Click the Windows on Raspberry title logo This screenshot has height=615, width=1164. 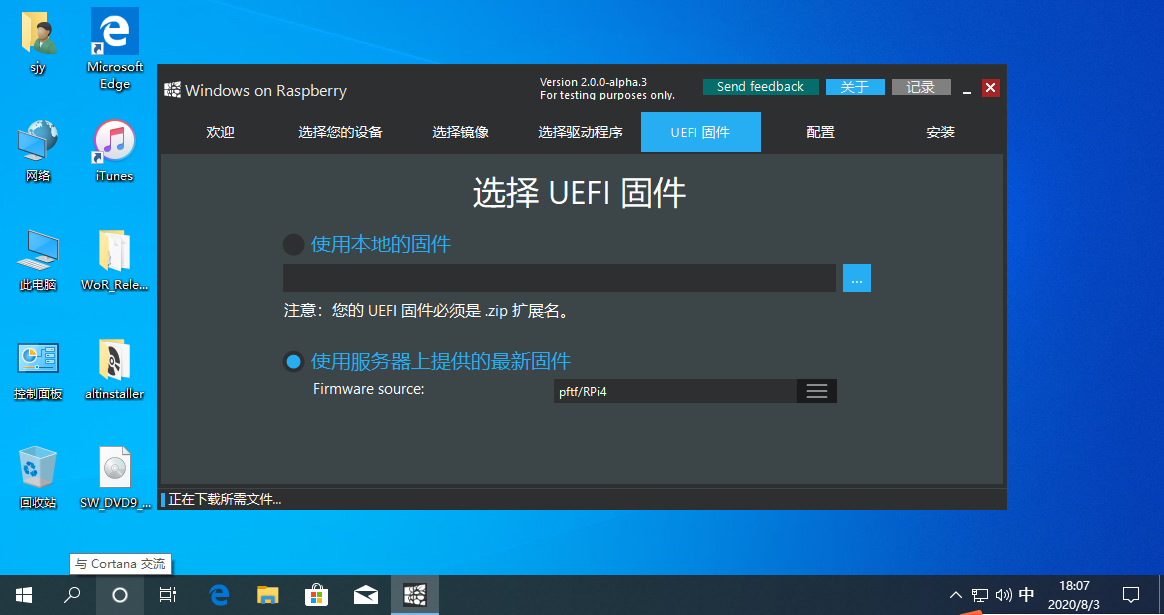(172, 90)
